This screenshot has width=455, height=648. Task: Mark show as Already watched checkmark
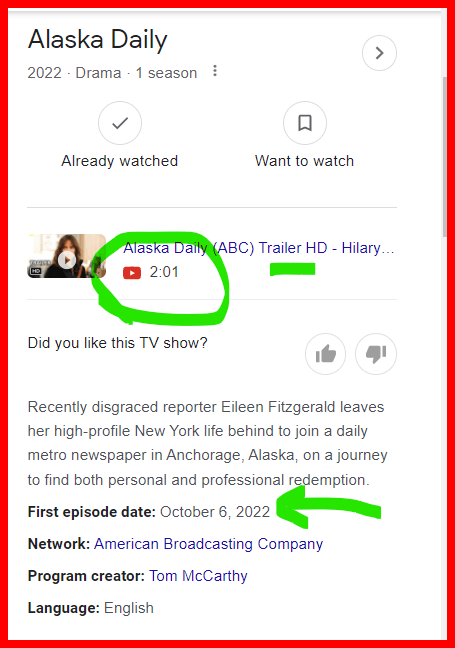[x=120, y=123]
